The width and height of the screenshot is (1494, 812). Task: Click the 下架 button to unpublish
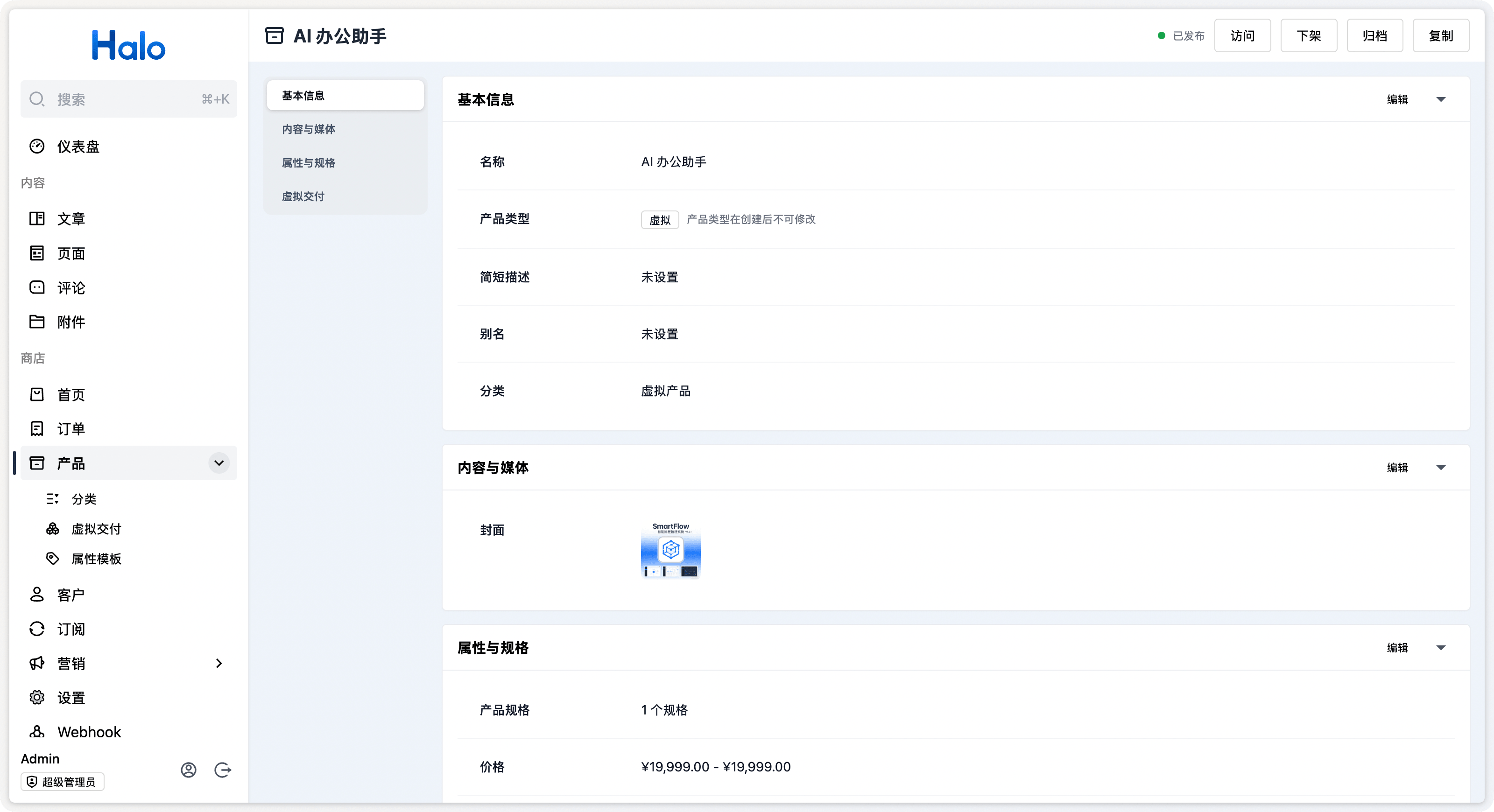(x=1308, y=36)
